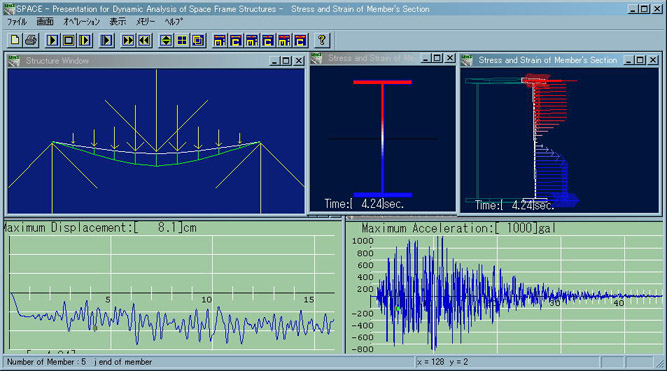The height and width of the screenshot is (371, 667).
Task: Open the ファイル menu
Action: click(17, 21)
